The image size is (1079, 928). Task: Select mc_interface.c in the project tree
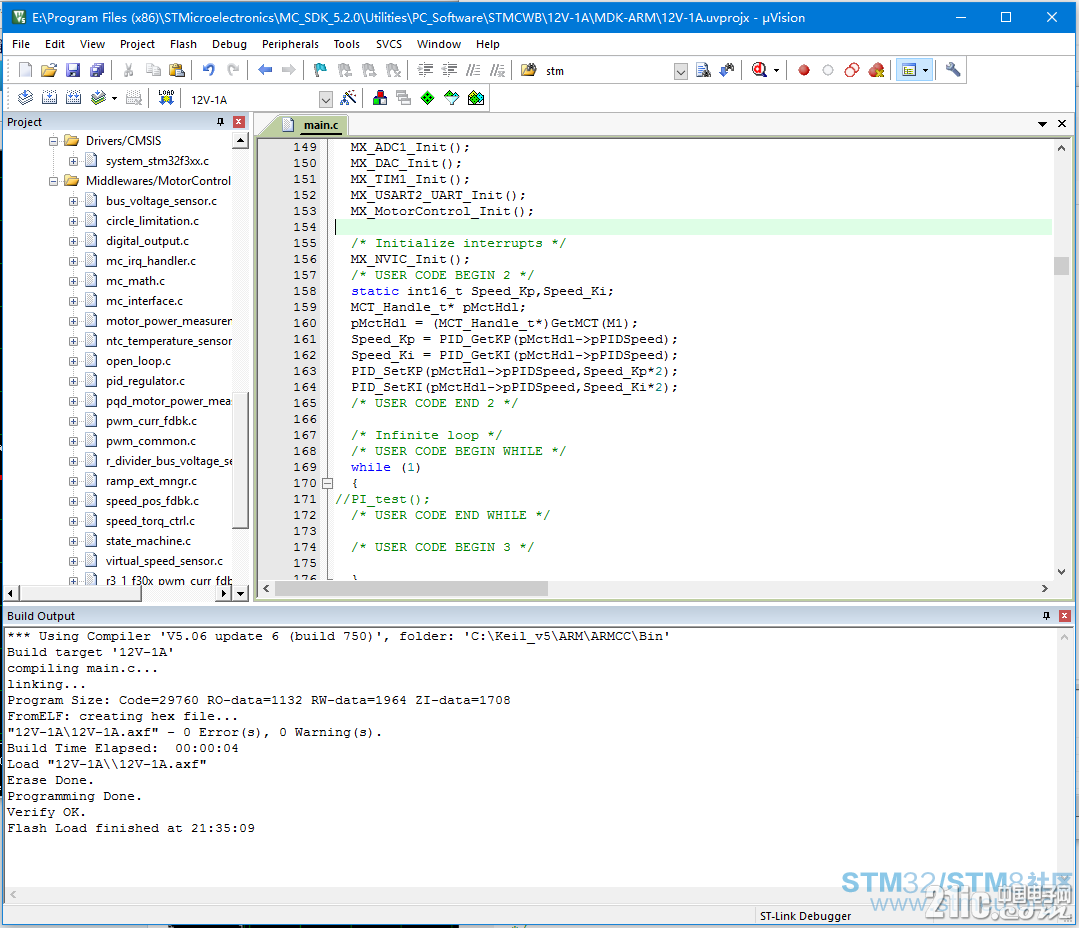click(x=144, y=301)
